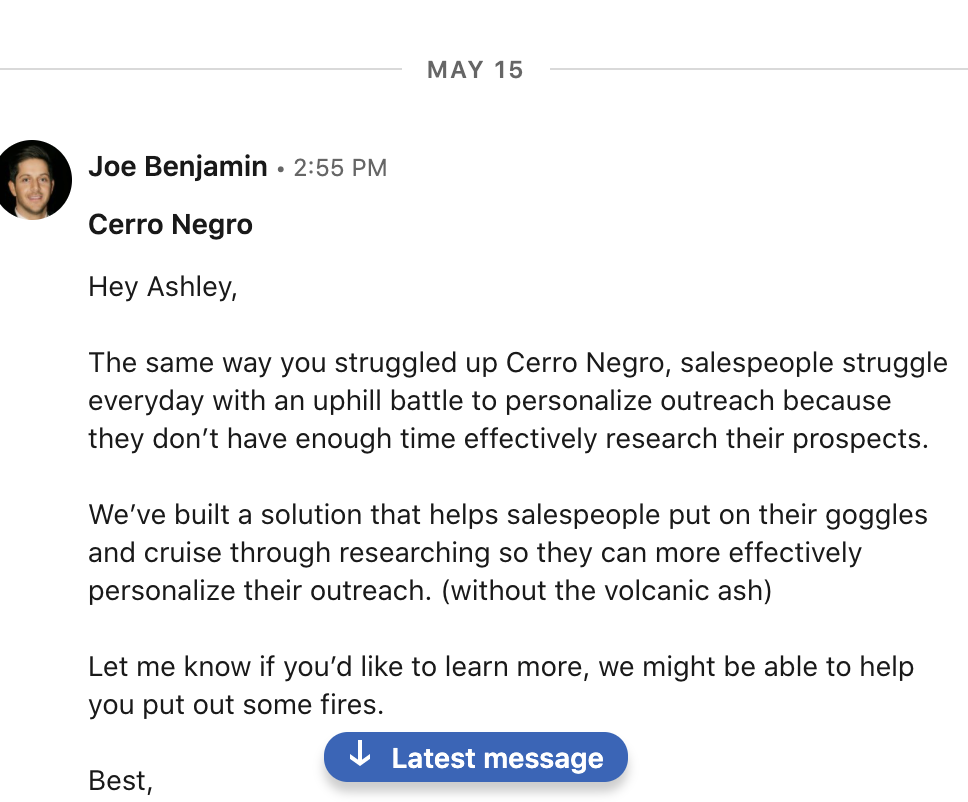Click the word 'prospects' in the message
The height and width of the screenshot is (802, 968).
868,438
